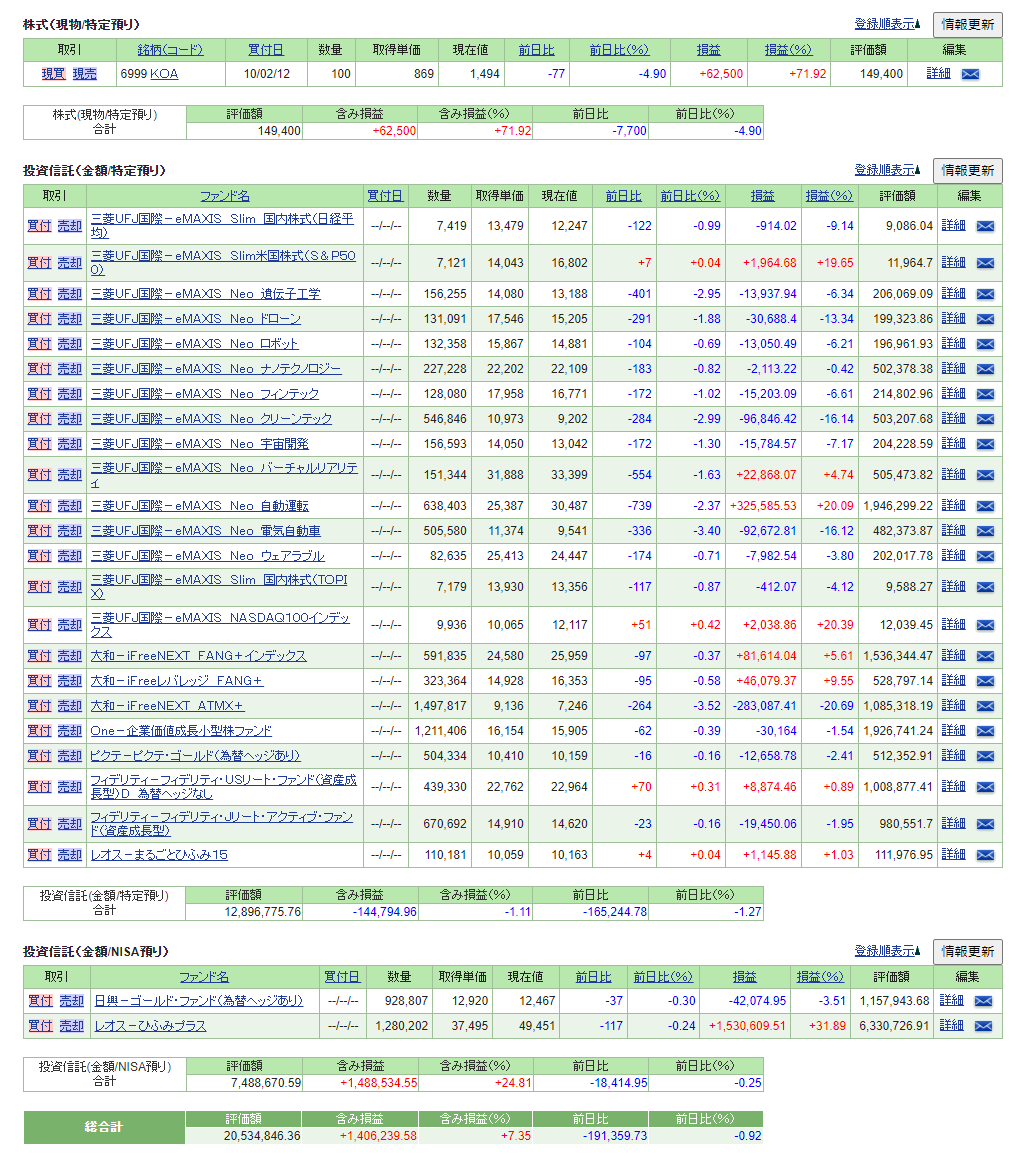This screenshot has height=1168, width=1032.
Task: Click mail icon for eMAXIS Neo 遺伝子工学 row
Action: click(x=985, y=294)
